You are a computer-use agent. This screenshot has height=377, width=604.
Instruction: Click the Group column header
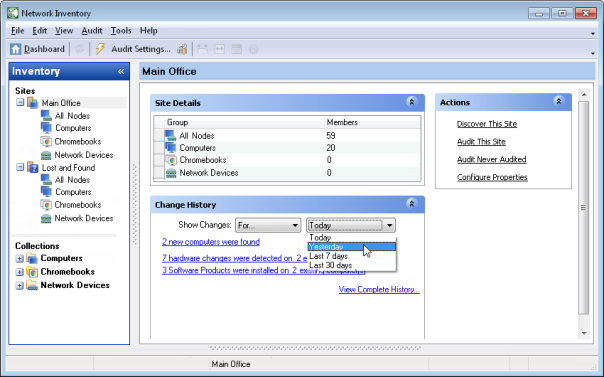coord(244,122)
